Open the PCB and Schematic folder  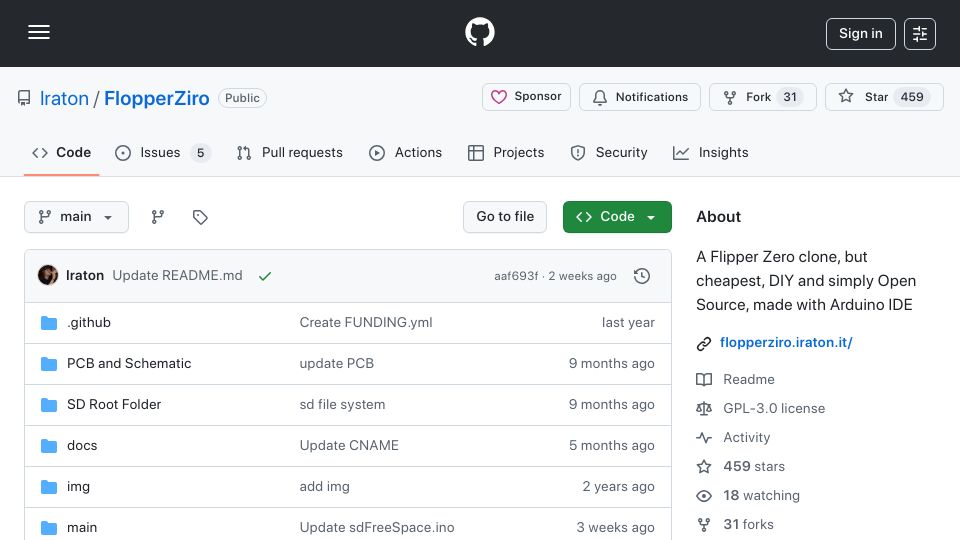coord(129,364)
